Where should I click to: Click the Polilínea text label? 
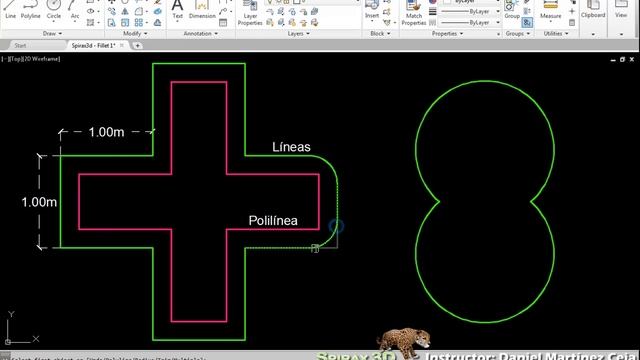click(x=273, y=221)
